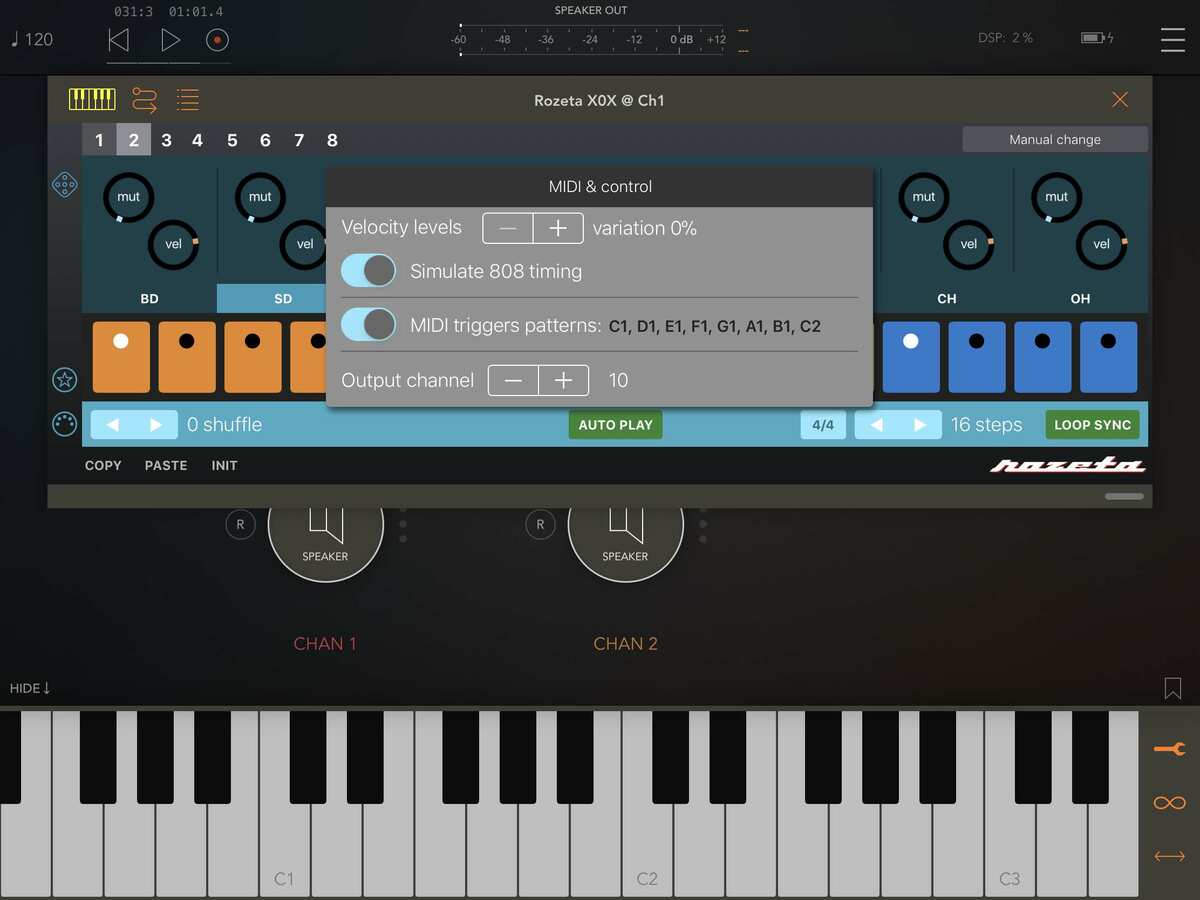Toggle the LOOP SYNC button
The height and width of the screenshot is (900, 1200).
(x=1092, y=425)
